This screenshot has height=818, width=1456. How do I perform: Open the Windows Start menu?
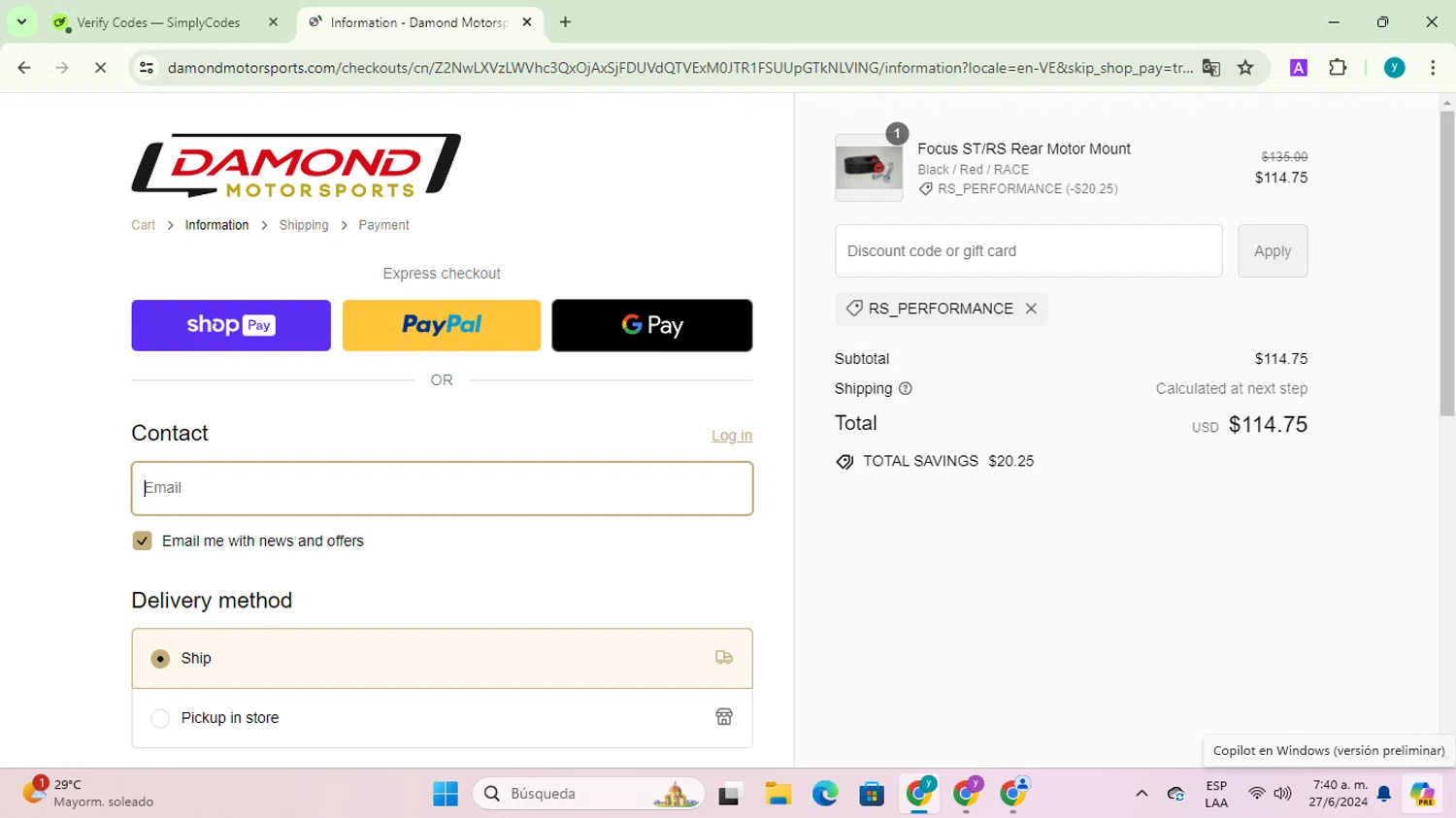pos(446,794)
